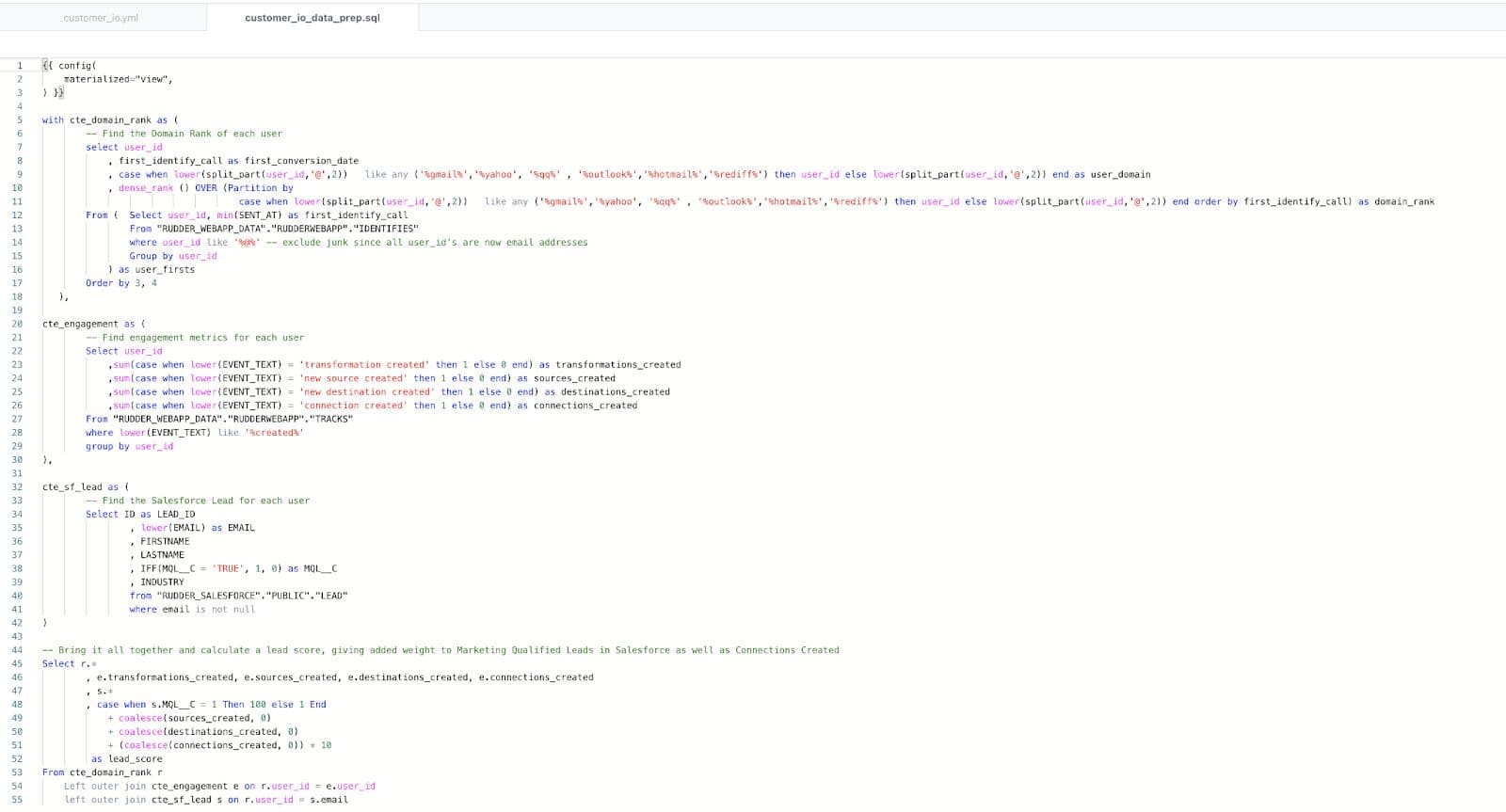This screenshot has width=1506, height=812.
Task: Switch to the customer_io.yml tab
Action: pos(101,18)
